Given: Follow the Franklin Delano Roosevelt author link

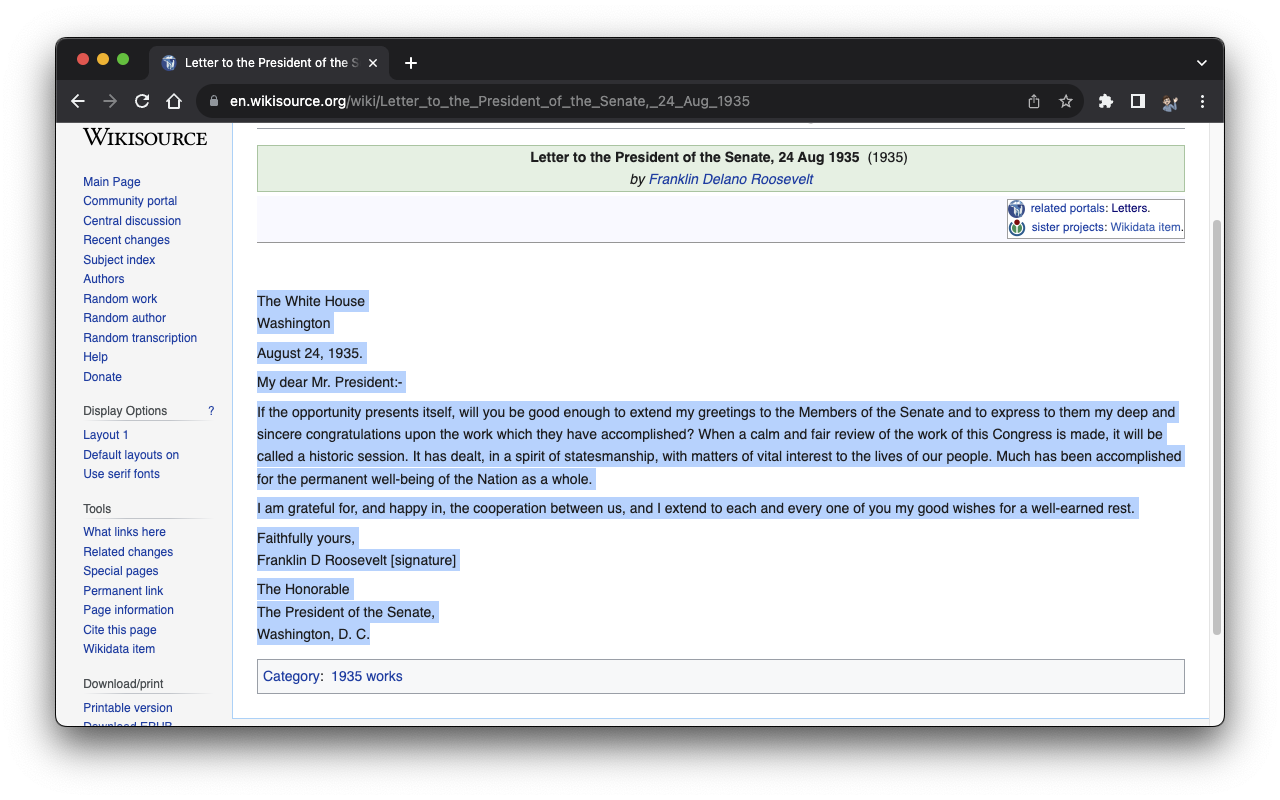Looking at the screenshot, I should [x=730, y=179].
